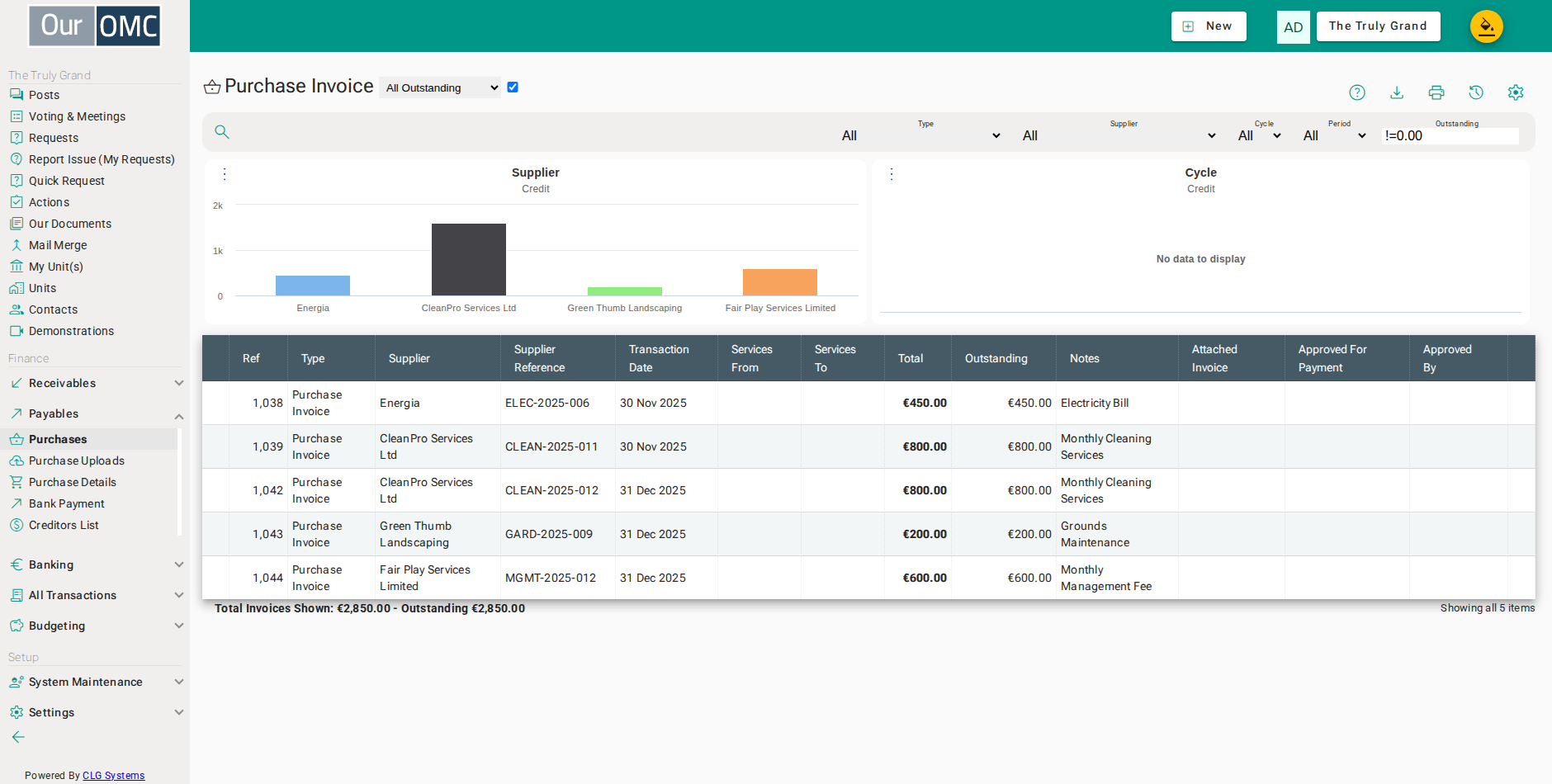Open the help question mark icon
The width and height of the screenshot is (1552, 784).
click(x=1357, y=92)
